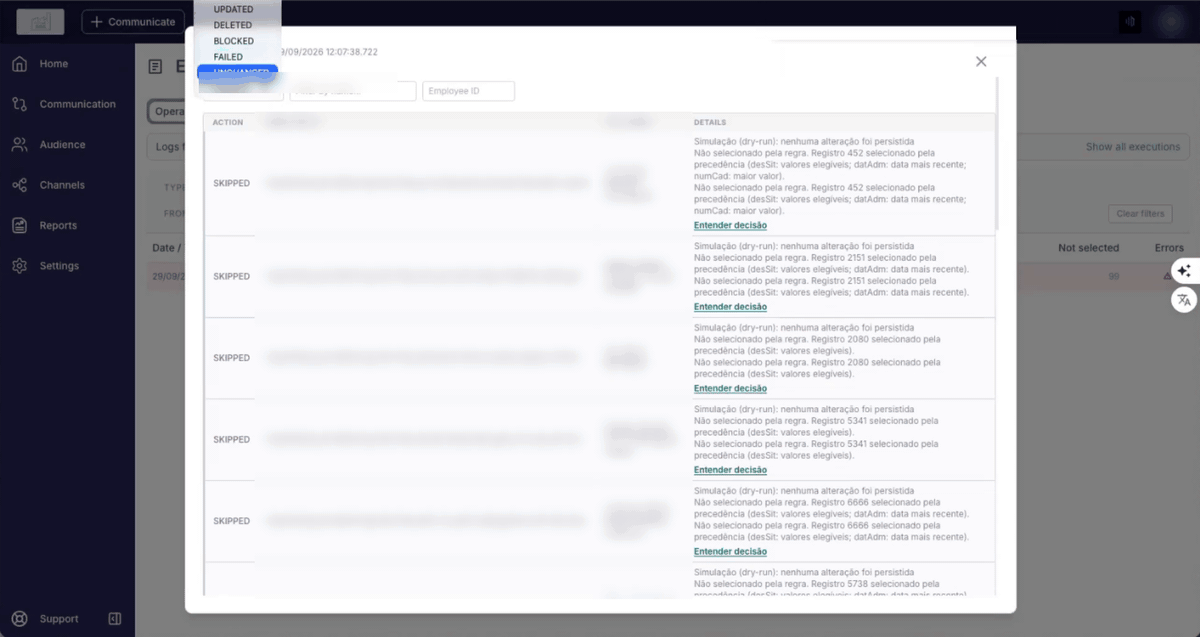Click the company logo in top left

click(40, 21)
